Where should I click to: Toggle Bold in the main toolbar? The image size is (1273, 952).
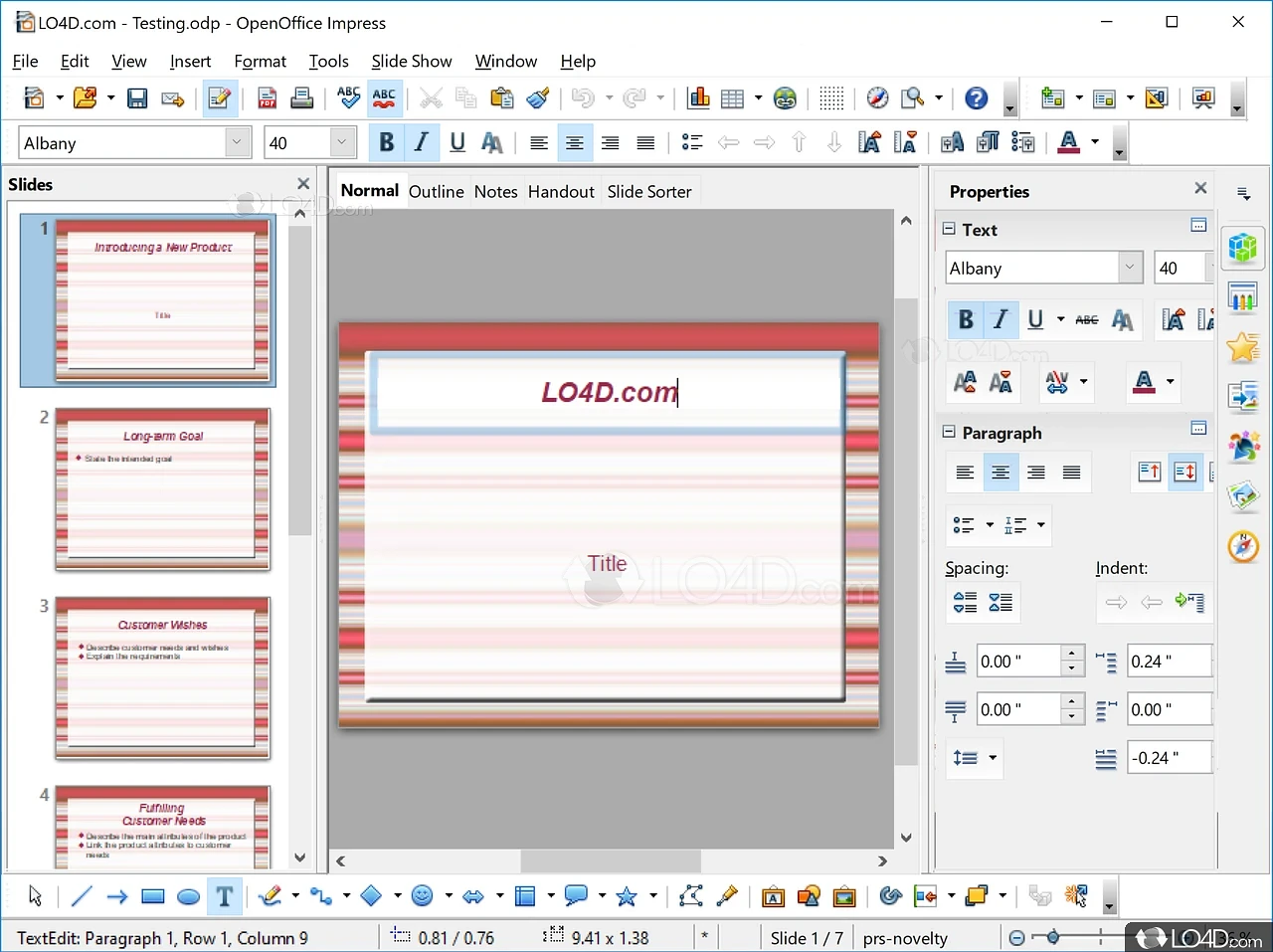coord(386,142)
